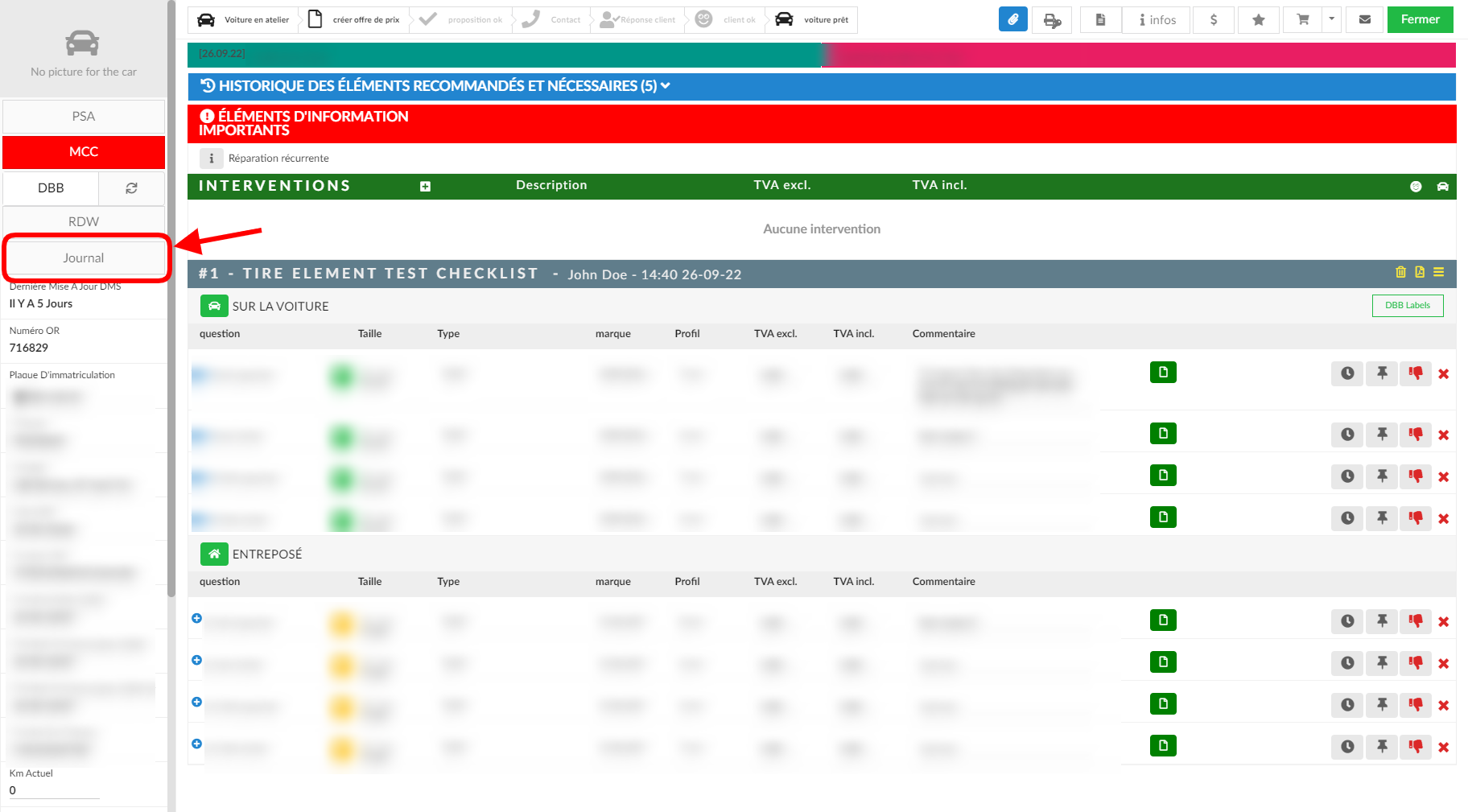Click green note icon in first ENTREPOSÉ row

click(1163, 620)
